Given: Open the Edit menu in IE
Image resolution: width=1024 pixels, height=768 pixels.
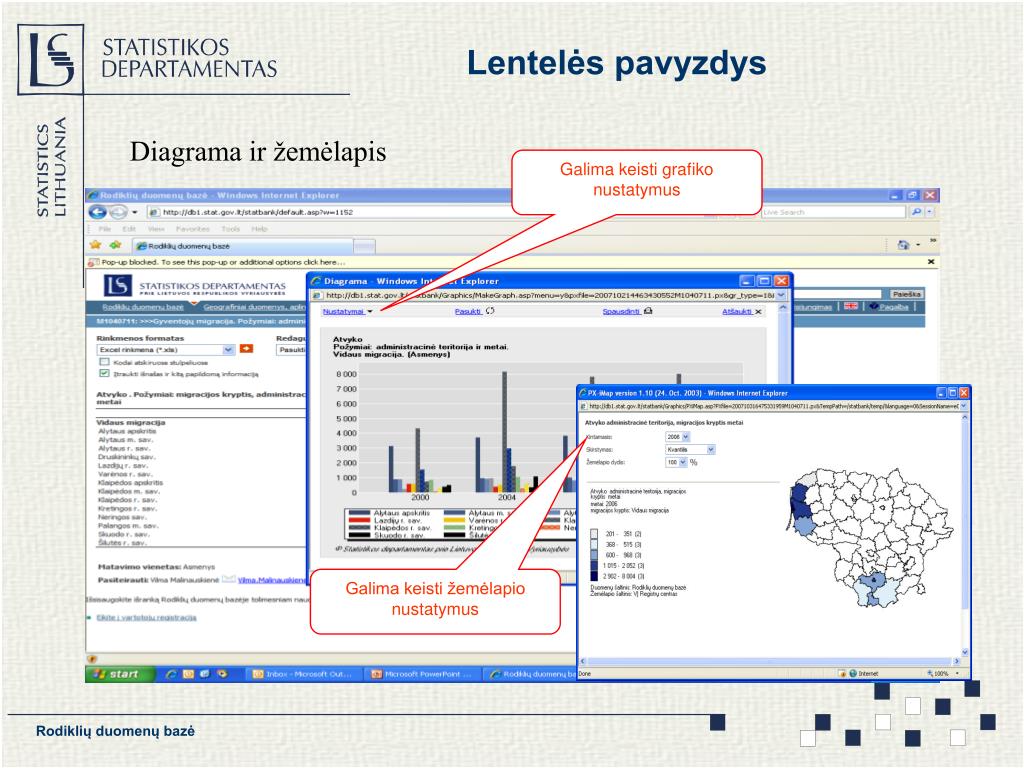Looking at the screenshot, I should pos(129,229).
